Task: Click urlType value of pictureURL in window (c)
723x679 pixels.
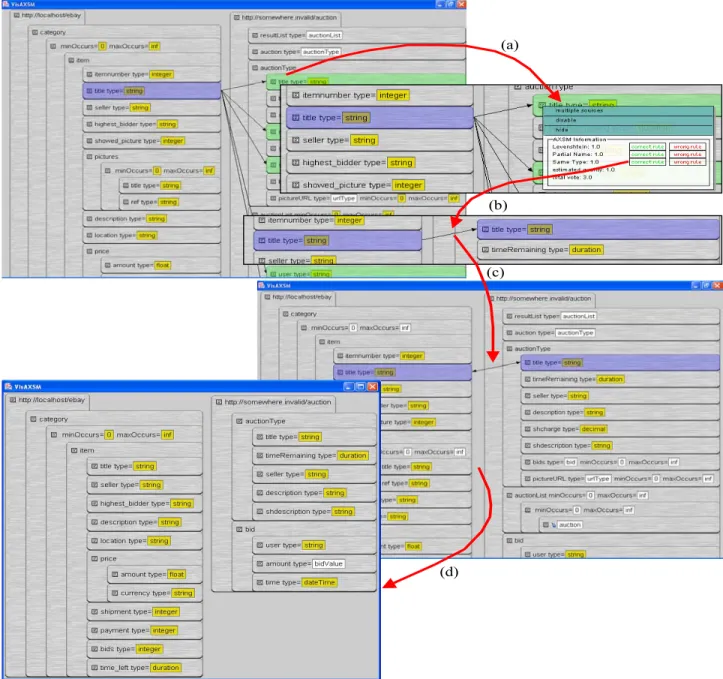Action: coord(598,478)
